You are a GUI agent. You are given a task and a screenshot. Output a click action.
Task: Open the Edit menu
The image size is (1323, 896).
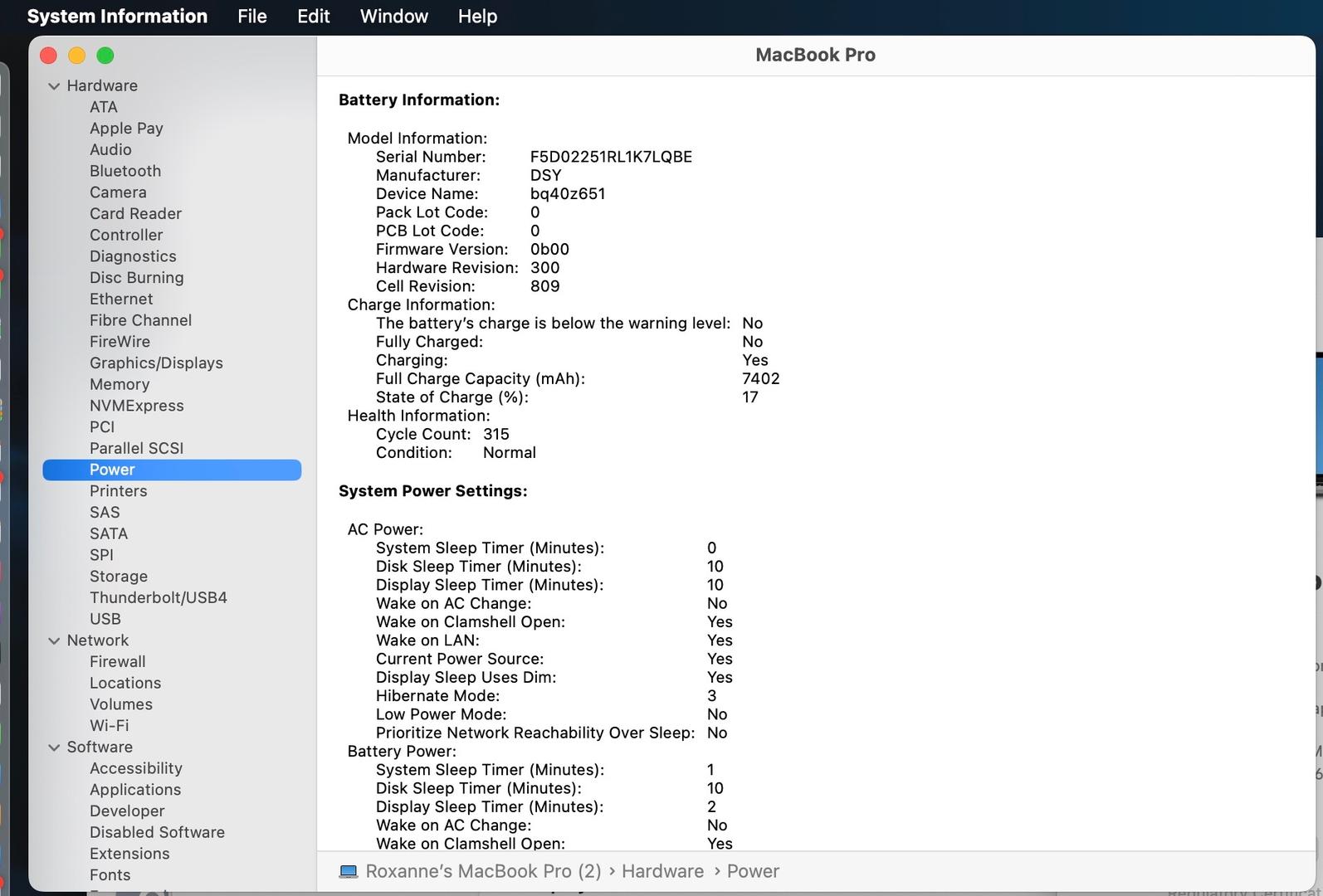(314, 16)
